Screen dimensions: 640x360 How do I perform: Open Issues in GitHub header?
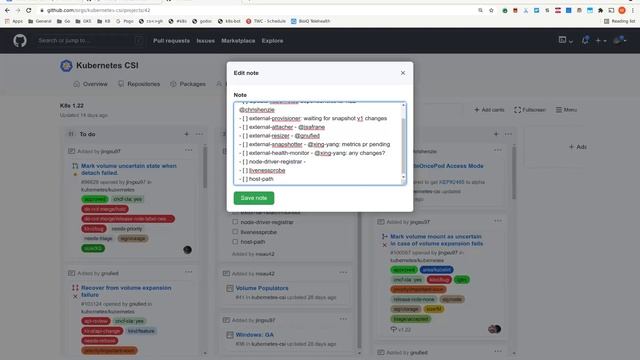coord(205,41)
